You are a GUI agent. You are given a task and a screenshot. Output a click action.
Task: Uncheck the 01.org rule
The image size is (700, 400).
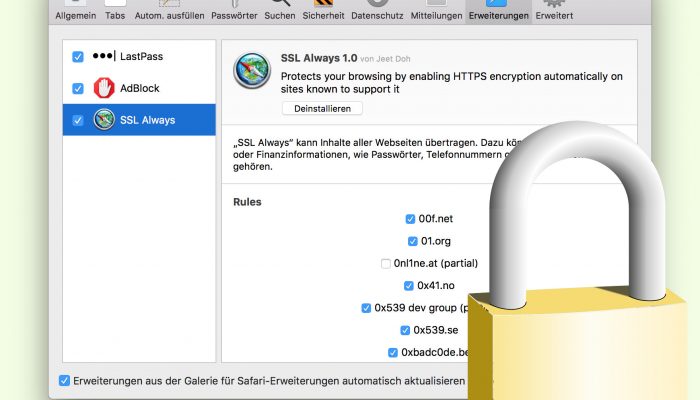click(412, 241)
